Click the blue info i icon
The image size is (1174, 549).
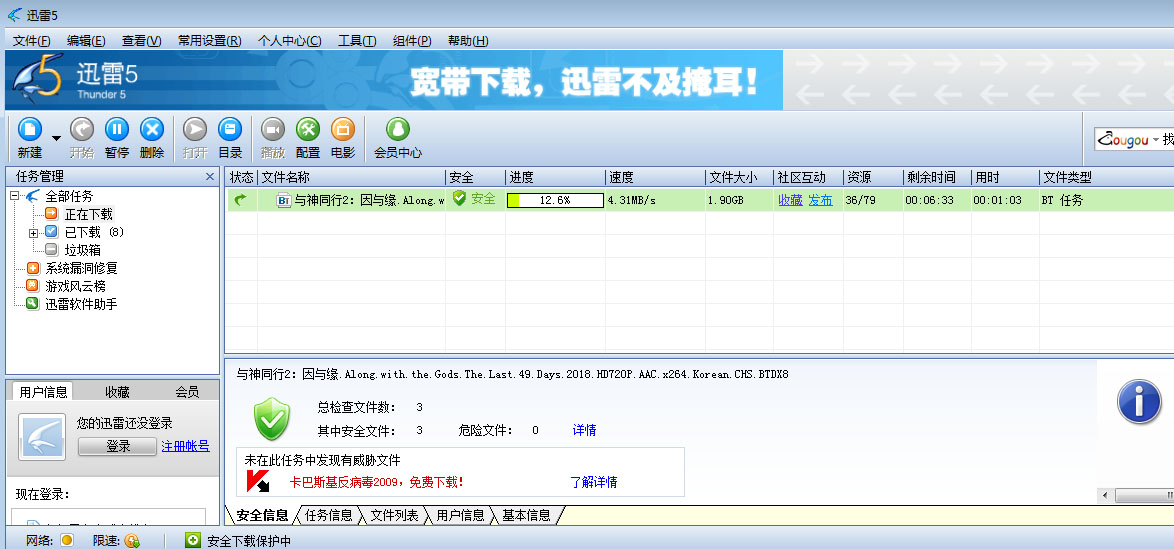coord(1139,401)
